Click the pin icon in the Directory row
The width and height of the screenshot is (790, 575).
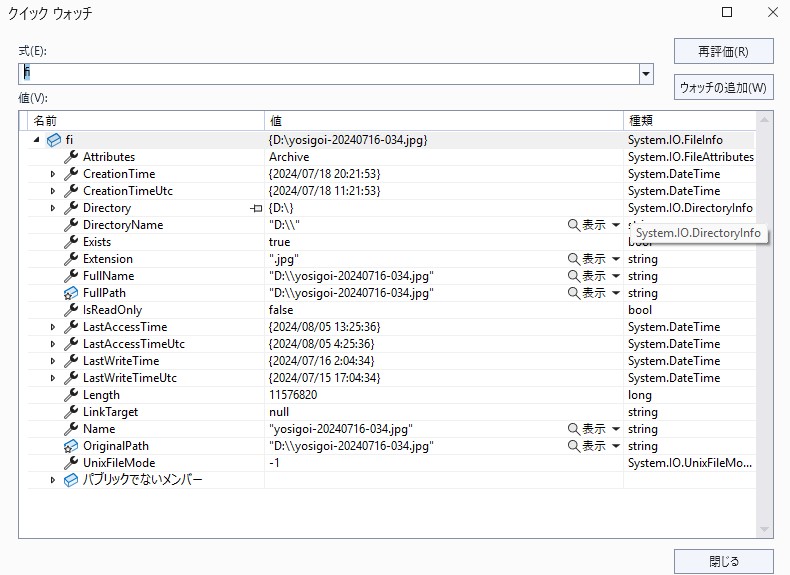pos(256,208)
